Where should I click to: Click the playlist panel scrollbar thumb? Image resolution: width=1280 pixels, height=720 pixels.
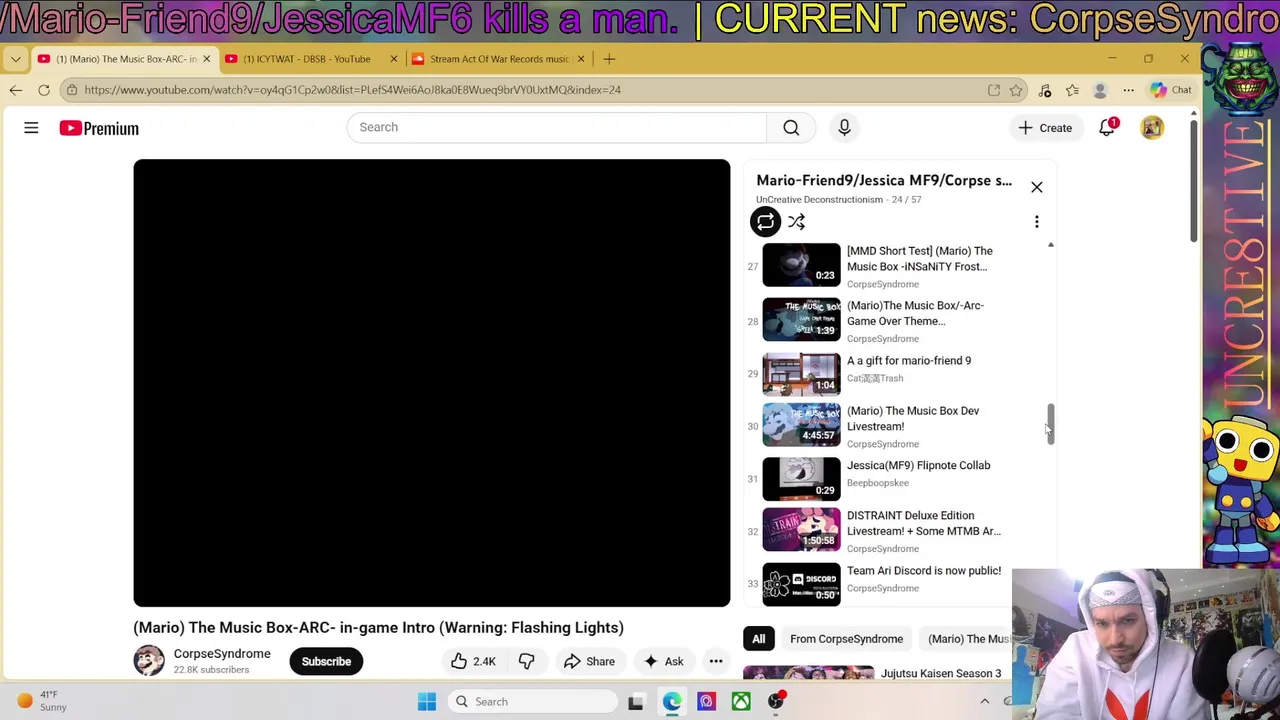click(x=1050, y=422)
